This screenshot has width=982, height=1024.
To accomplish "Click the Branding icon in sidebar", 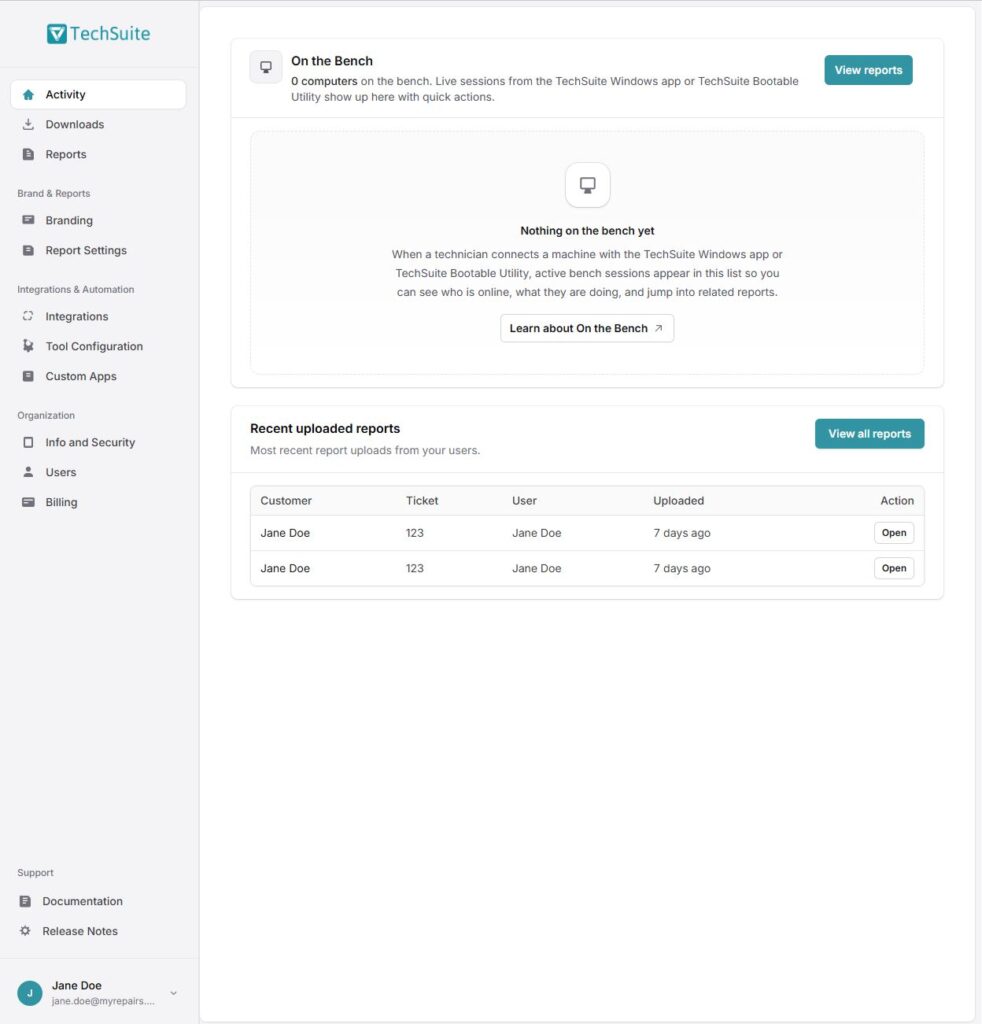I will pyautogui.click(x=28, y=220).
